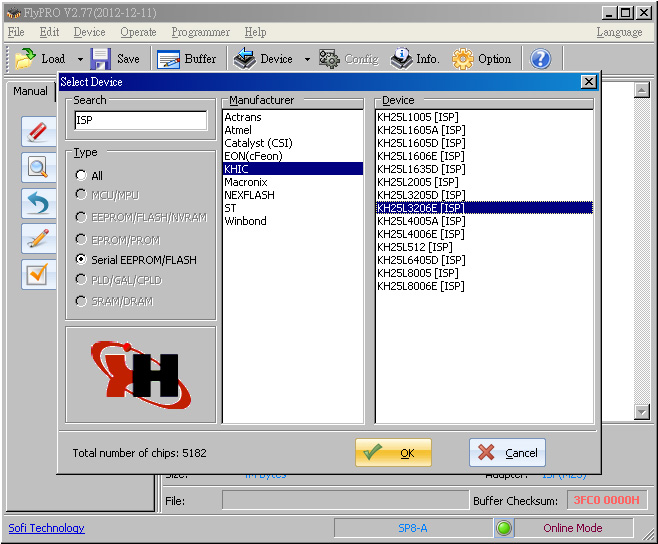Click the Search input field
658x544 pixels.
pos(141,120)
